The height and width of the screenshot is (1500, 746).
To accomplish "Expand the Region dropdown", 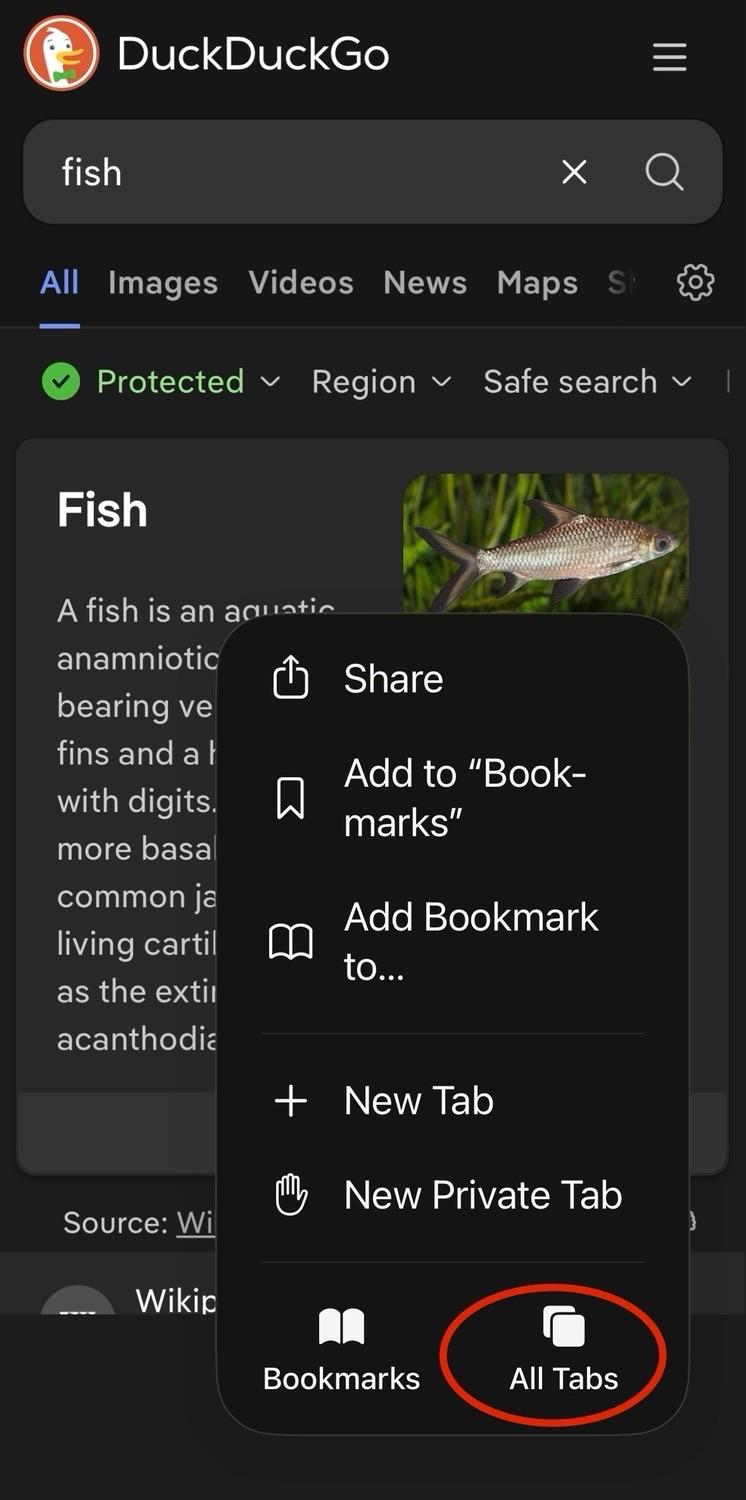I will [381, 381].
